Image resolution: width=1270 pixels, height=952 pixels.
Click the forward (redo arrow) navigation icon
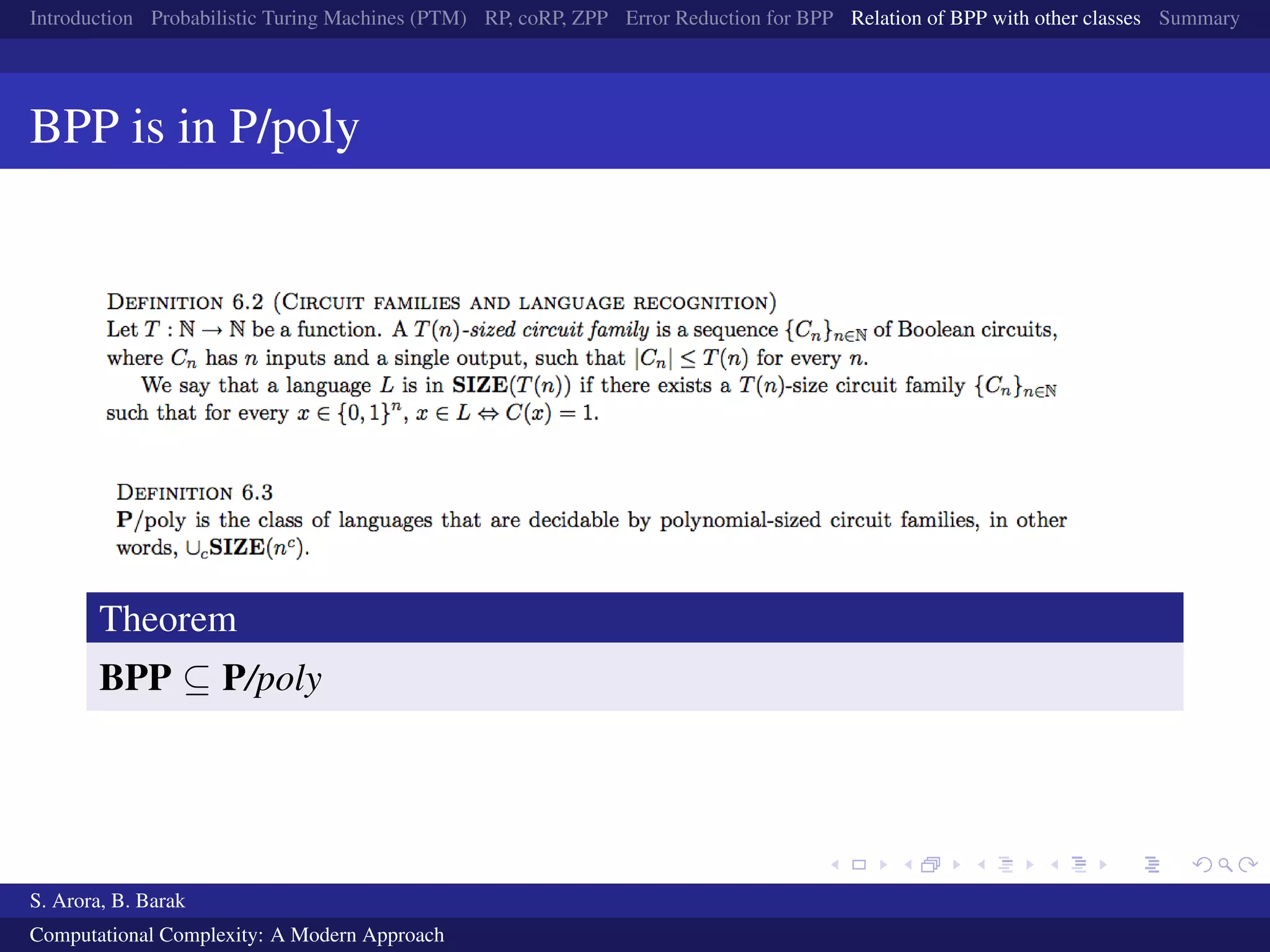(x=1248, y=865)
